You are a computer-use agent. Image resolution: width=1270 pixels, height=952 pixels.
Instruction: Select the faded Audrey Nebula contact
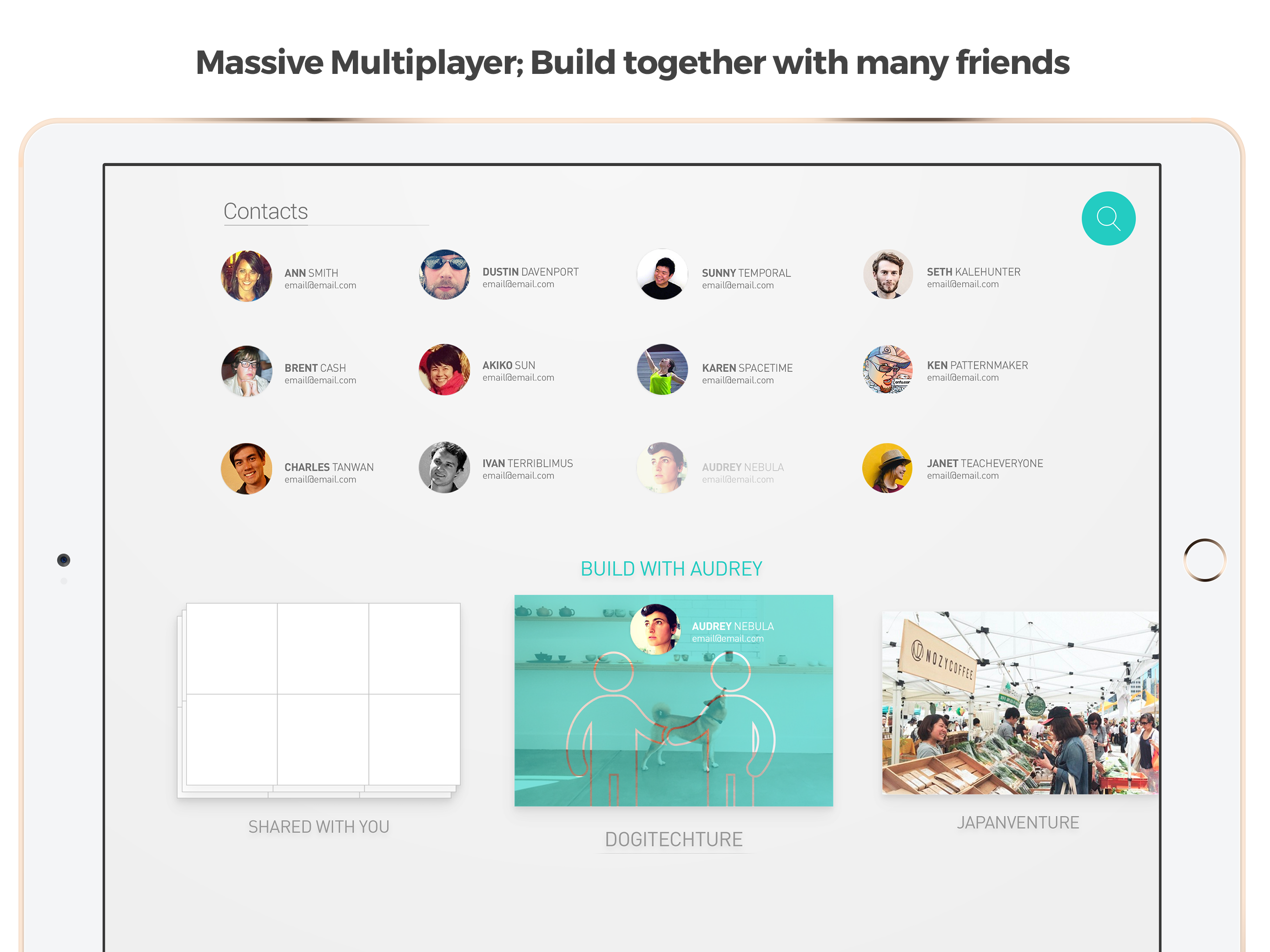click(x=710, y=468)
